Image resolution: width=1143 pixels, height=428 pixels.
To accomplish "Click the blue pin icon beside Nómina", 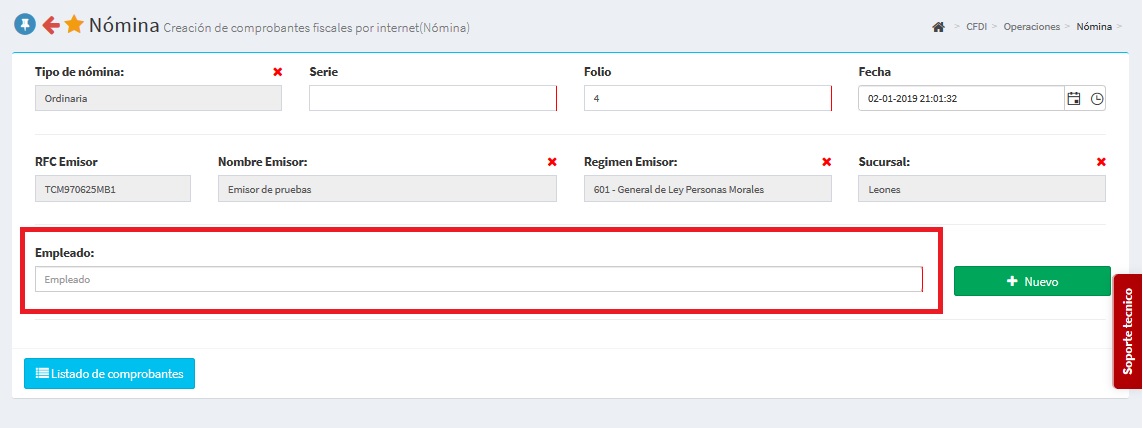I will pyautogui.click(x=24, y=25).
